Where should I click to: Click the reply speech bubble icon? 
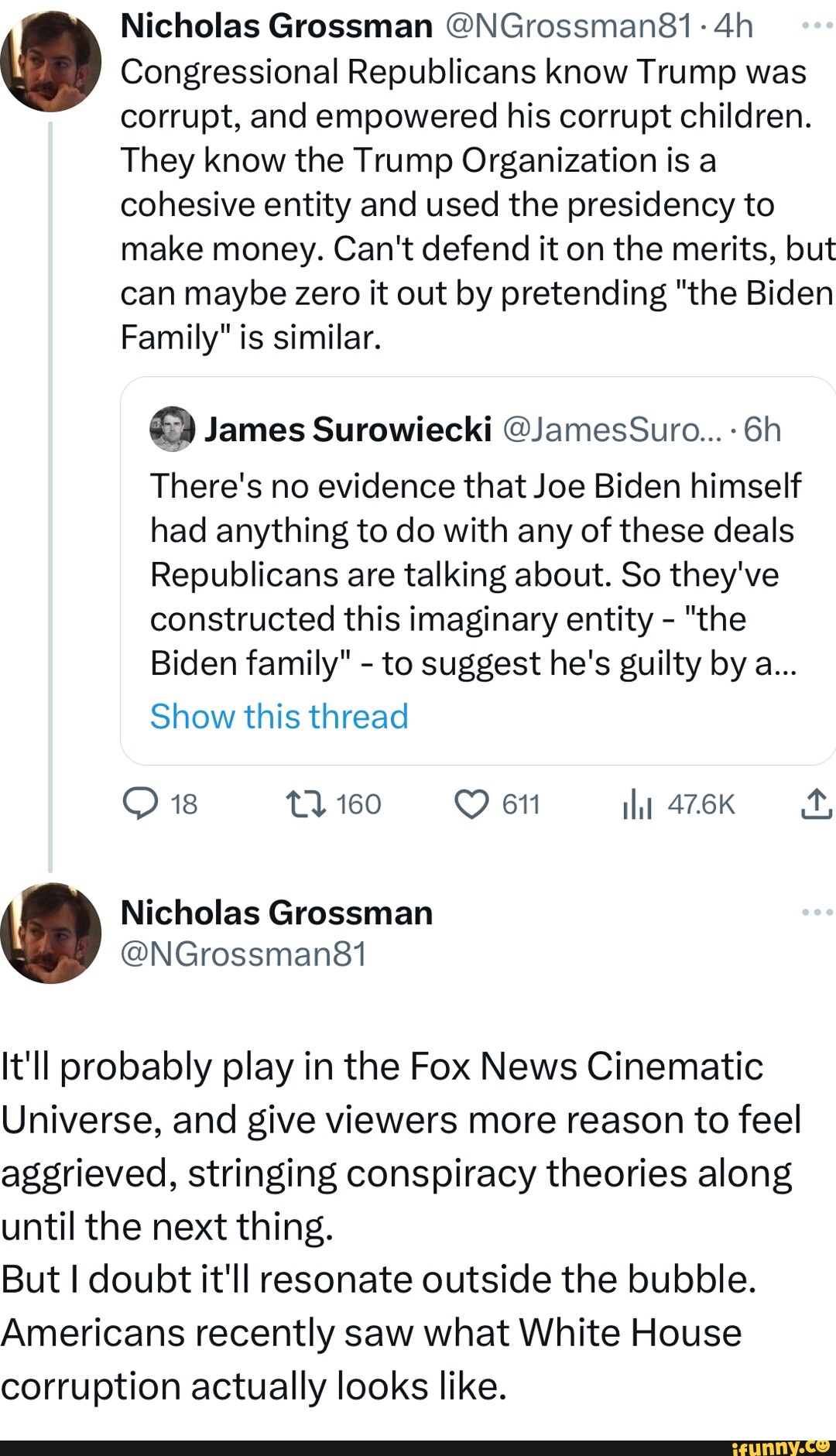(x=140, y=805)
